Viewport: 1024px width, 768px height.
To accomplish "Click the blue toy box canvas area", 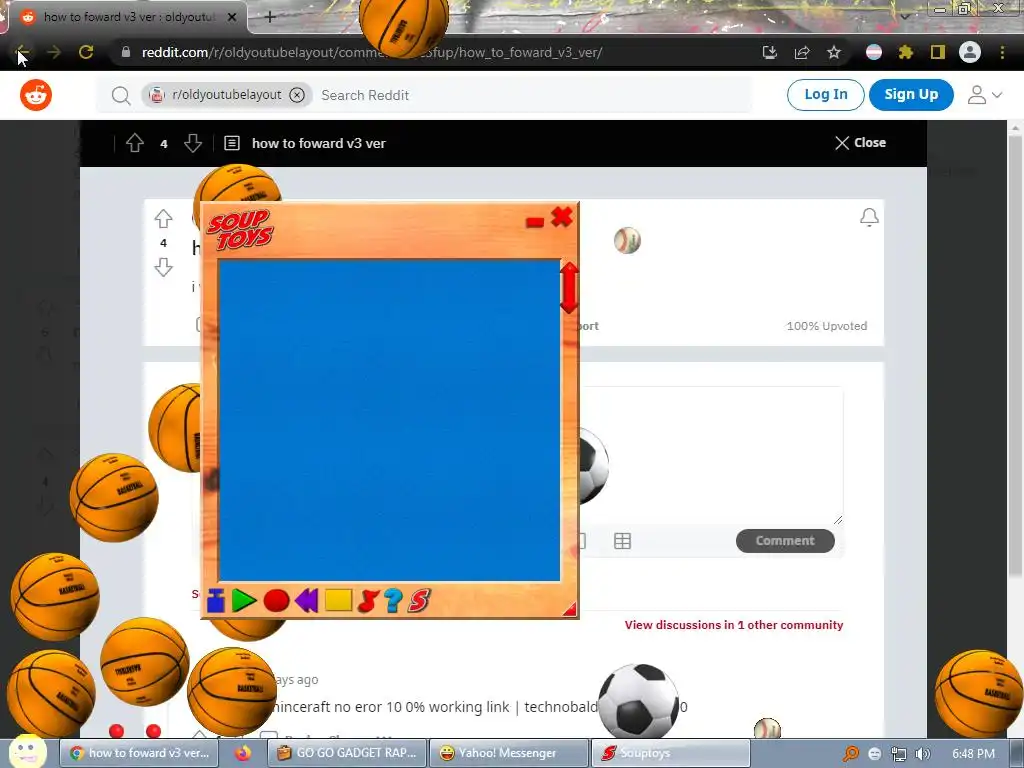I will click(389, 420).
